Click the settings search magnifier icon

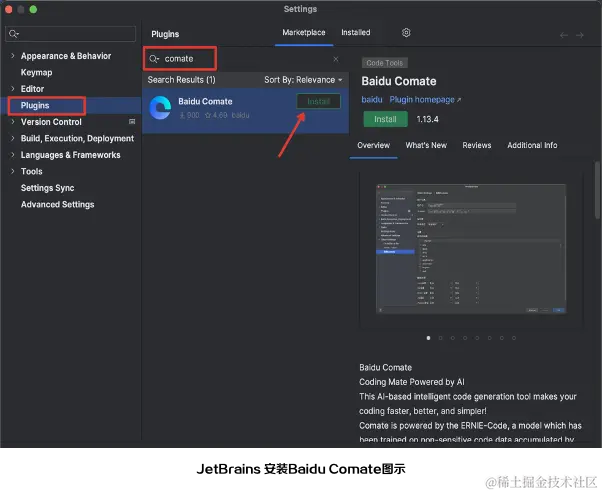(x=14, y=34)
